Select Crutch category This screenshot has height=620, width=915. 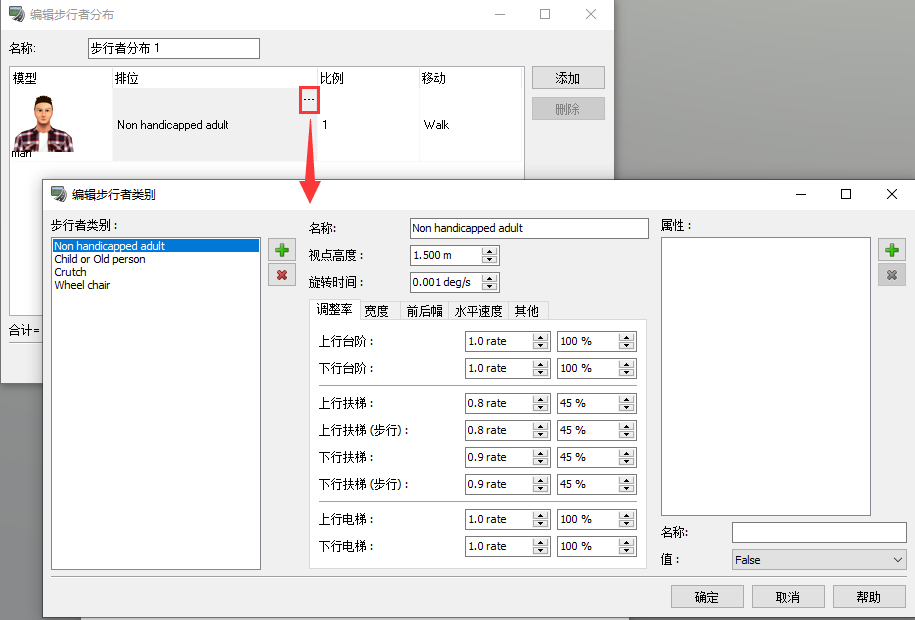coord(156,272)
